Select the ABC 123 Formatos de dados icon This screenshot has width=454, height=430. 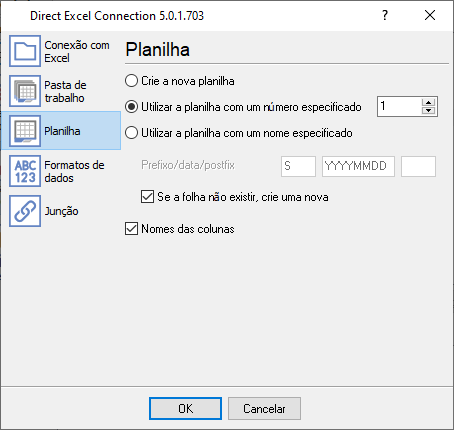pyautogui.click(x=25, y=171)
